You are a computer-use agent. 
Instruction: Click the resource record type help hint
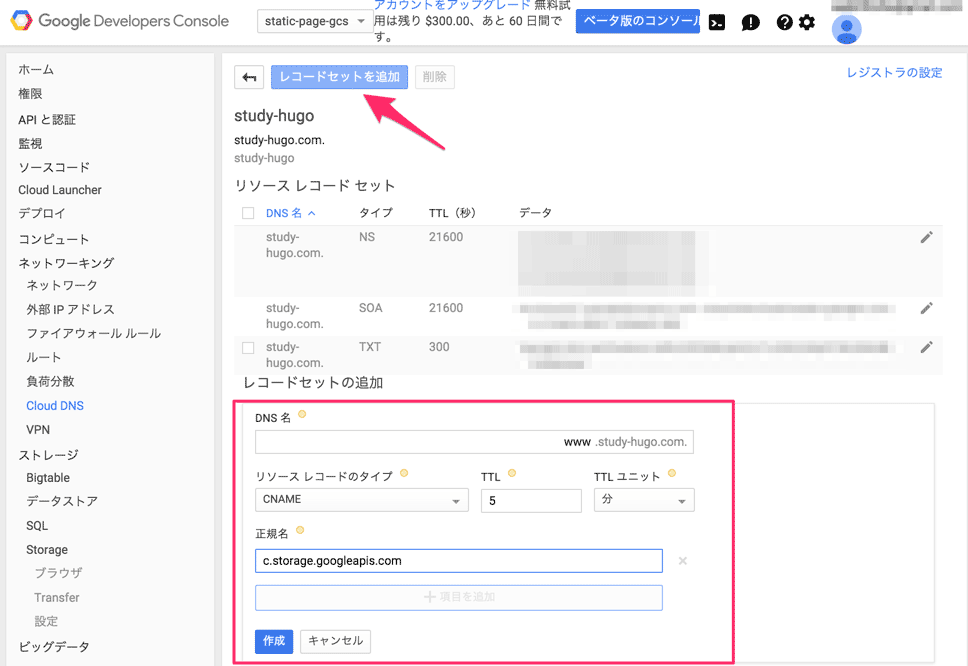pos(404,473)
